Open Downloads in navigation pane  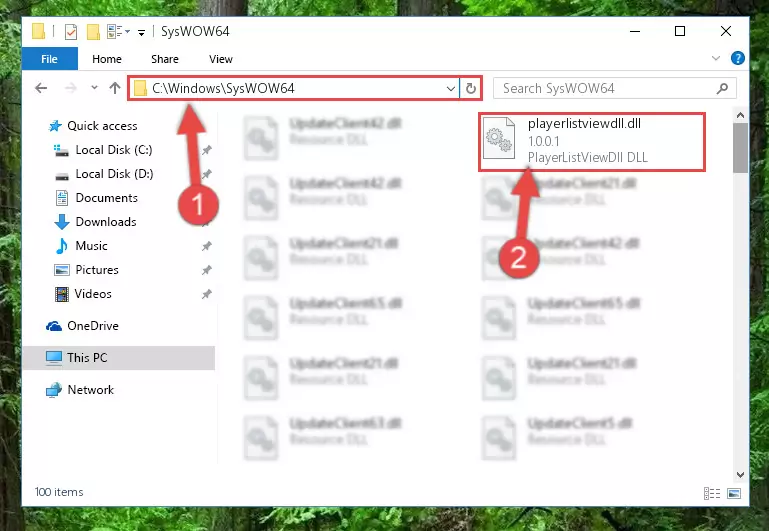[x=106, y=222]
